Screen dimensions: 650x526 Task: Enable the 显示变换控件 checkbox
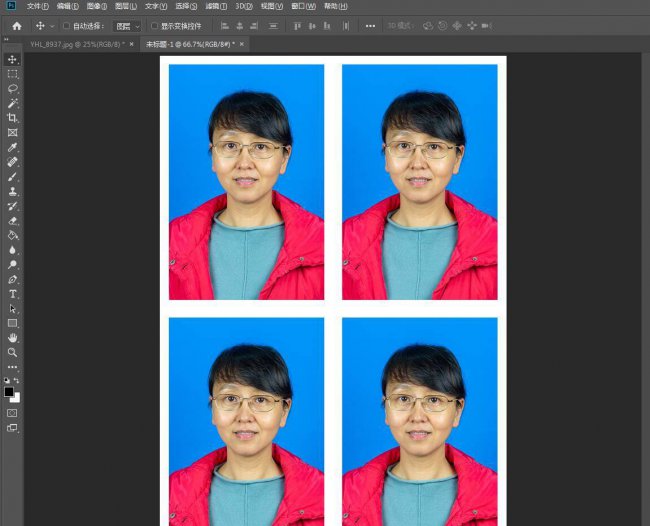click(x=154, y=26)
